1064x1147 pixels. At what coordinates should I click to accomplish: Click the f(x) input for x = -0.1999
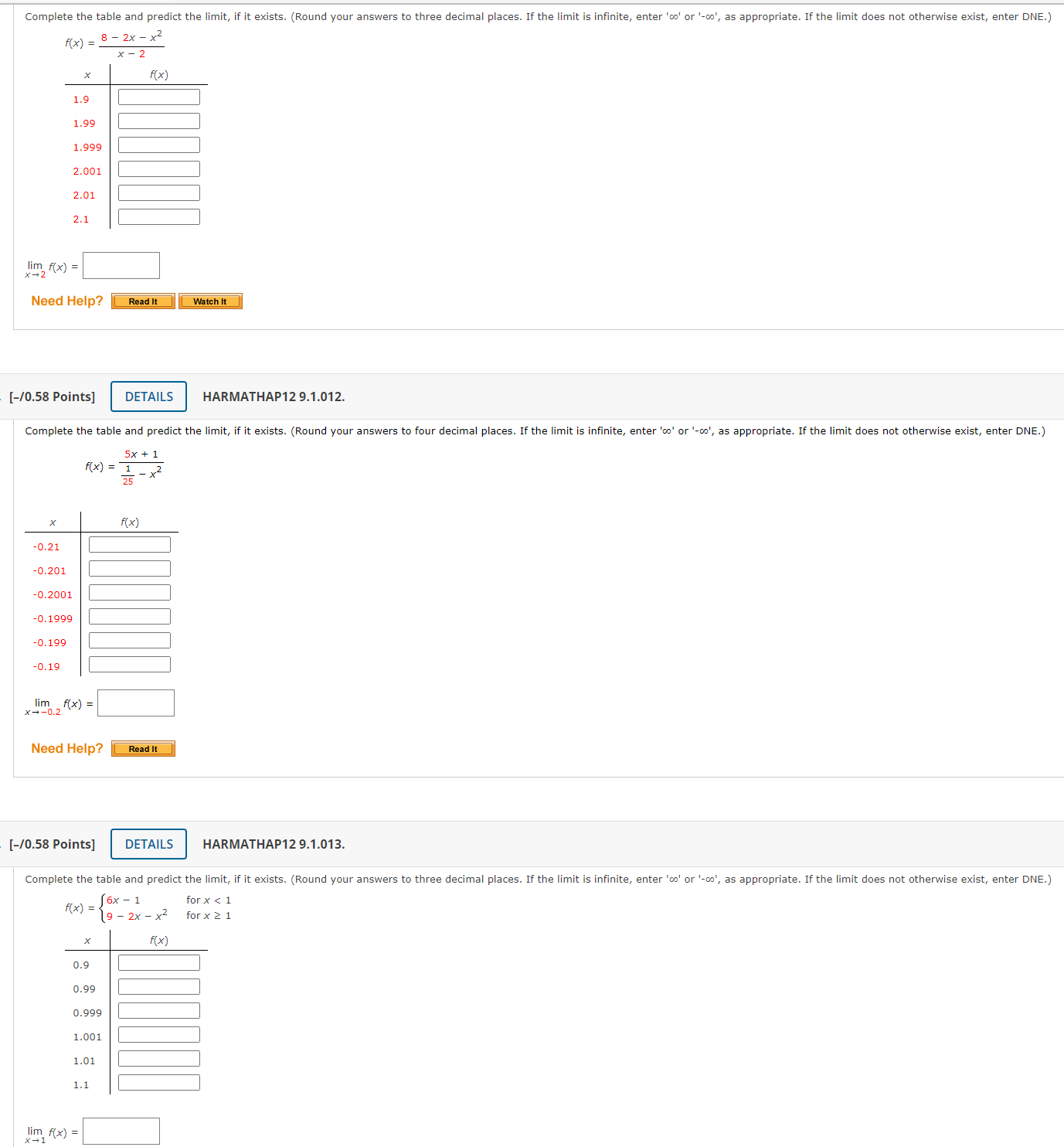(x=130, y=616)
